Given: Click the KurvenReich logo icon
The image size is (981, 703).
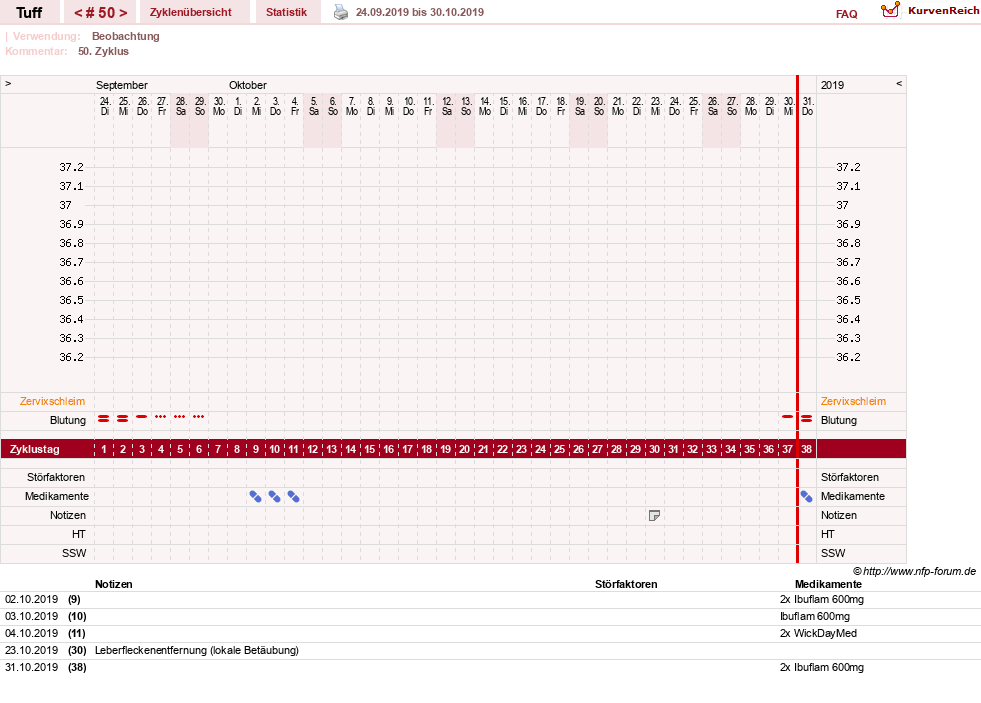Looking at the screenshot, I should pos(890,10).
